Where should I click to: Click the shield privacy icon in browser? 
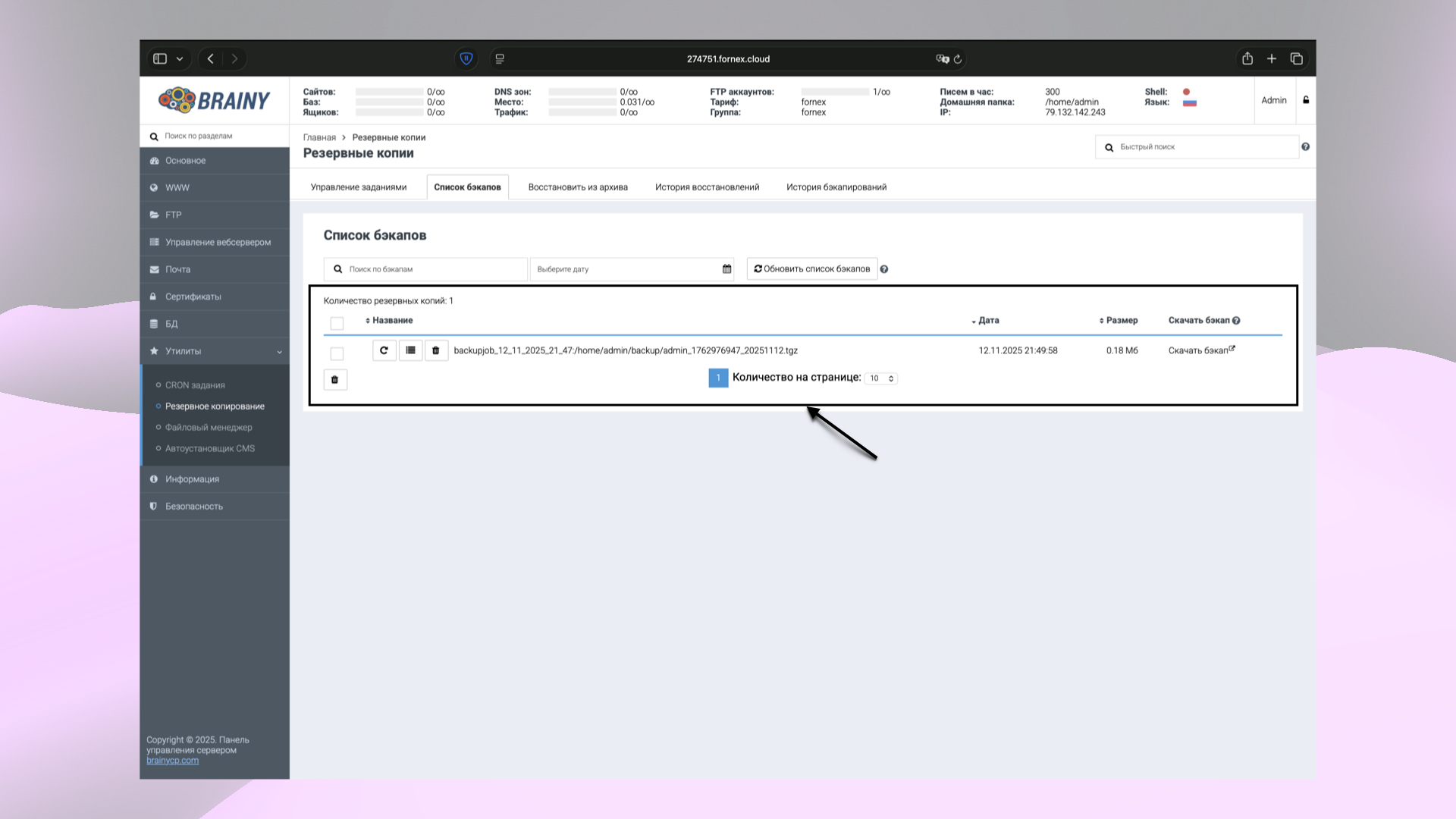coord(466,58)
